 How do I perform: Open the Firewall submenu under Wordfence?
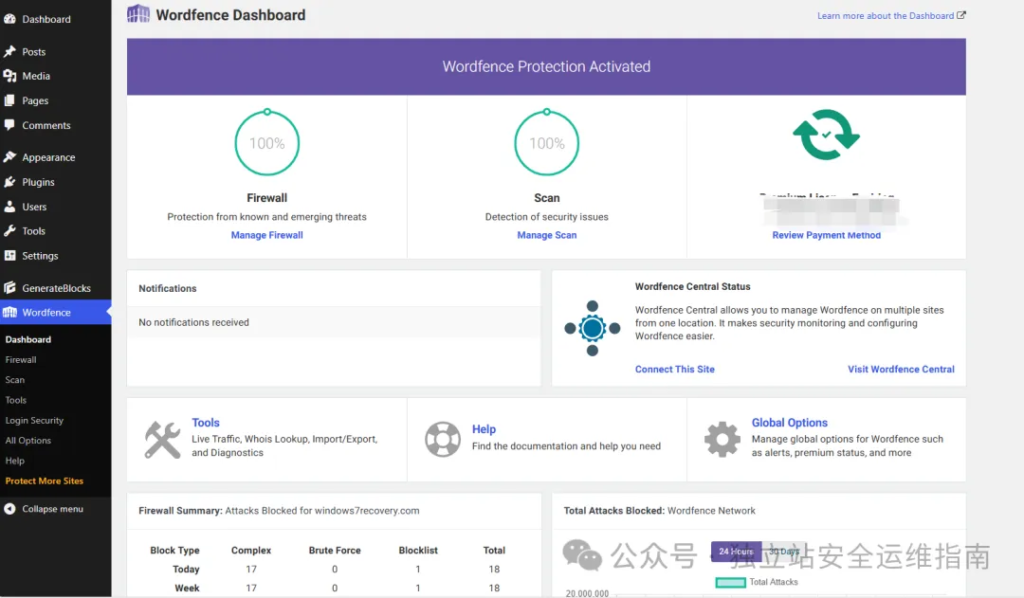tap(21, 360)
